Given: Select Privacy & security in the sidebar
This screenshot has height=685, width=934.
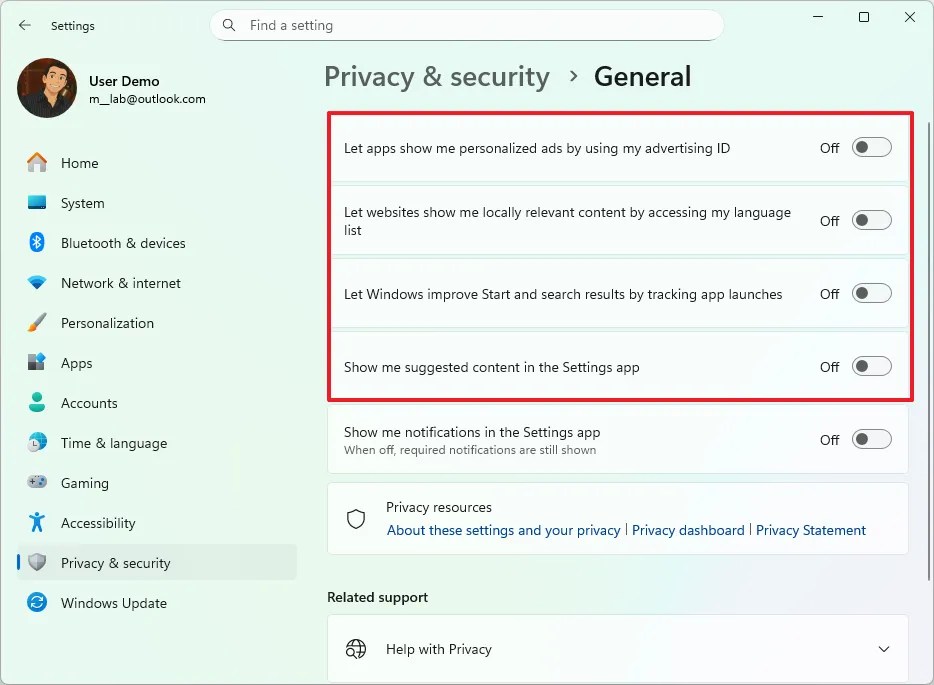Looking at the screenshot, I should (117, 563).
